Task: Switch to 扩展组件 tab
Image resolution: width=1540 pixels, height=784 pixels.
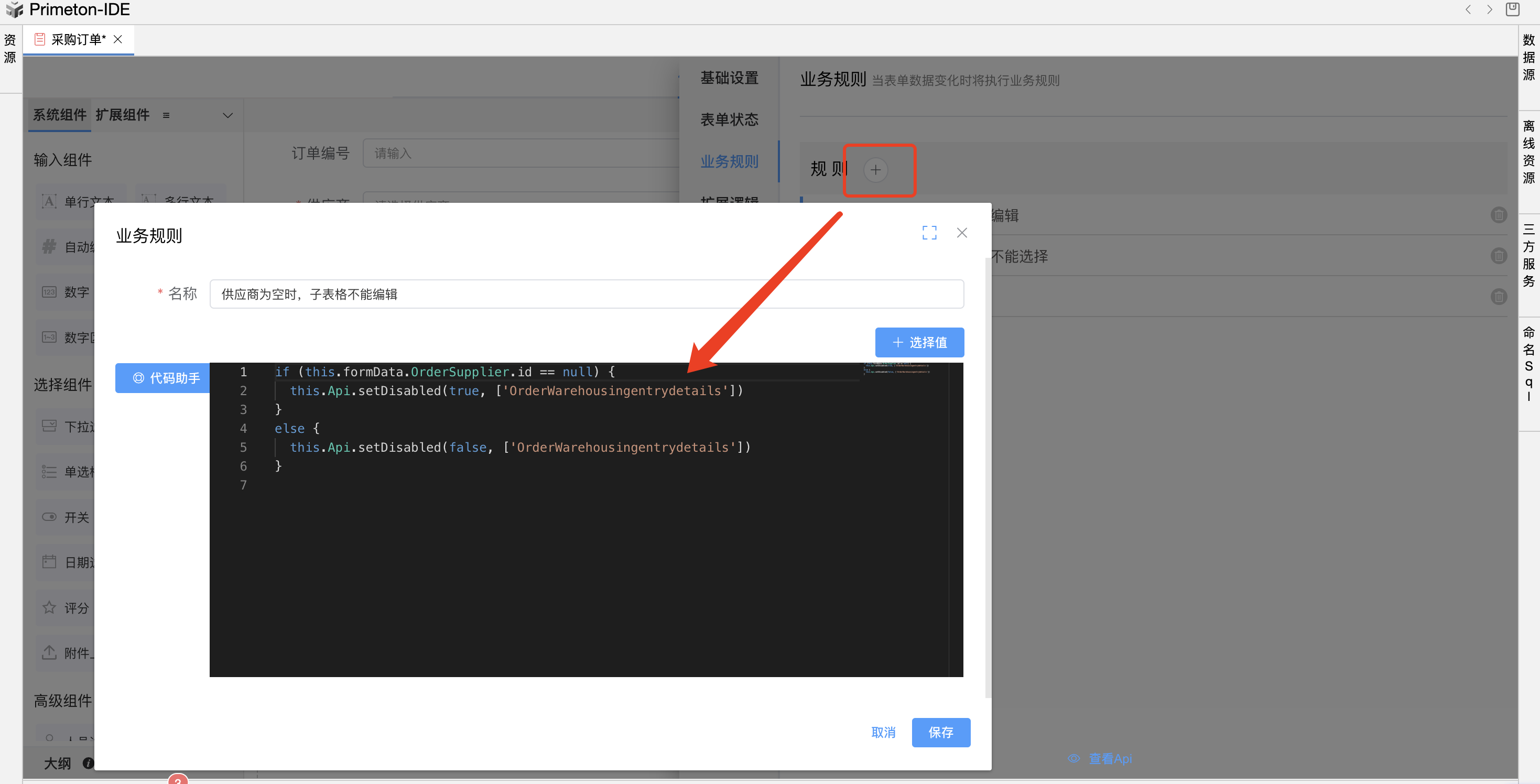Action: pyautogui.click(x=122, y=115)
